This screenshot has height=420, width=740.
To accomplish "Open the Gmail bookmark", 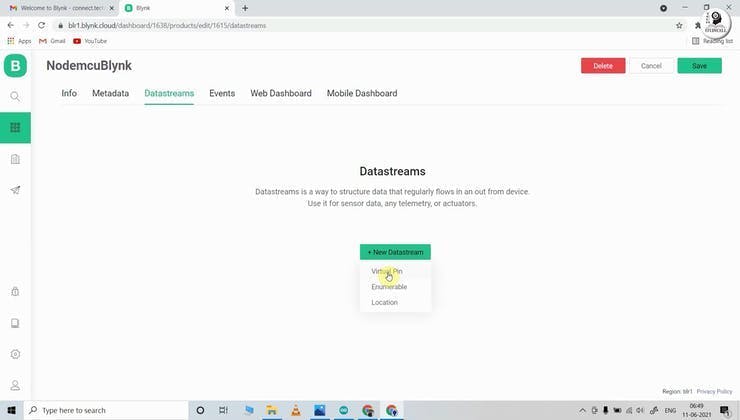I will 52,41.
